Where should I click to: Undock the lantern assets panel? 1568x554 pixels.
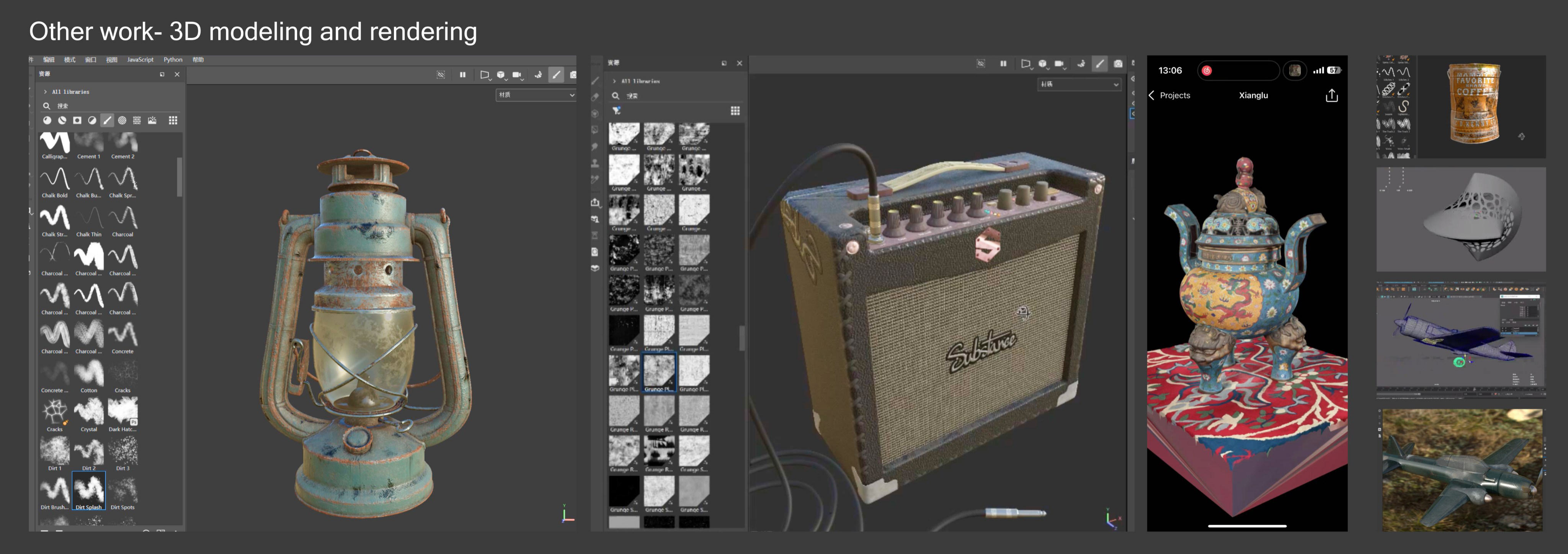(x=162, y=74)
